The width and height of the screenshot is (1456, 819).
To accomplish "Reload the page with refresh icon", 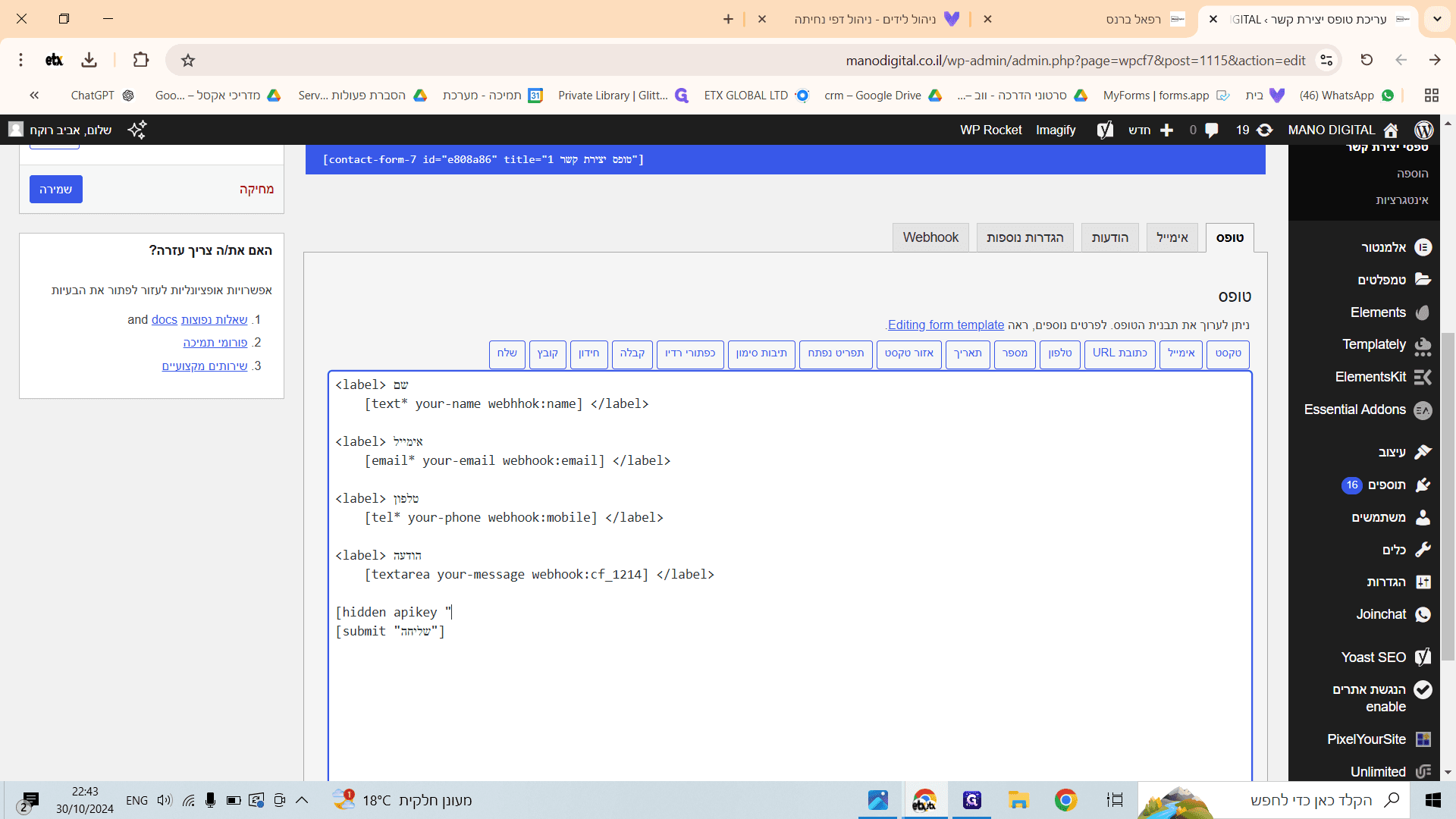I will coord(1367,60).
